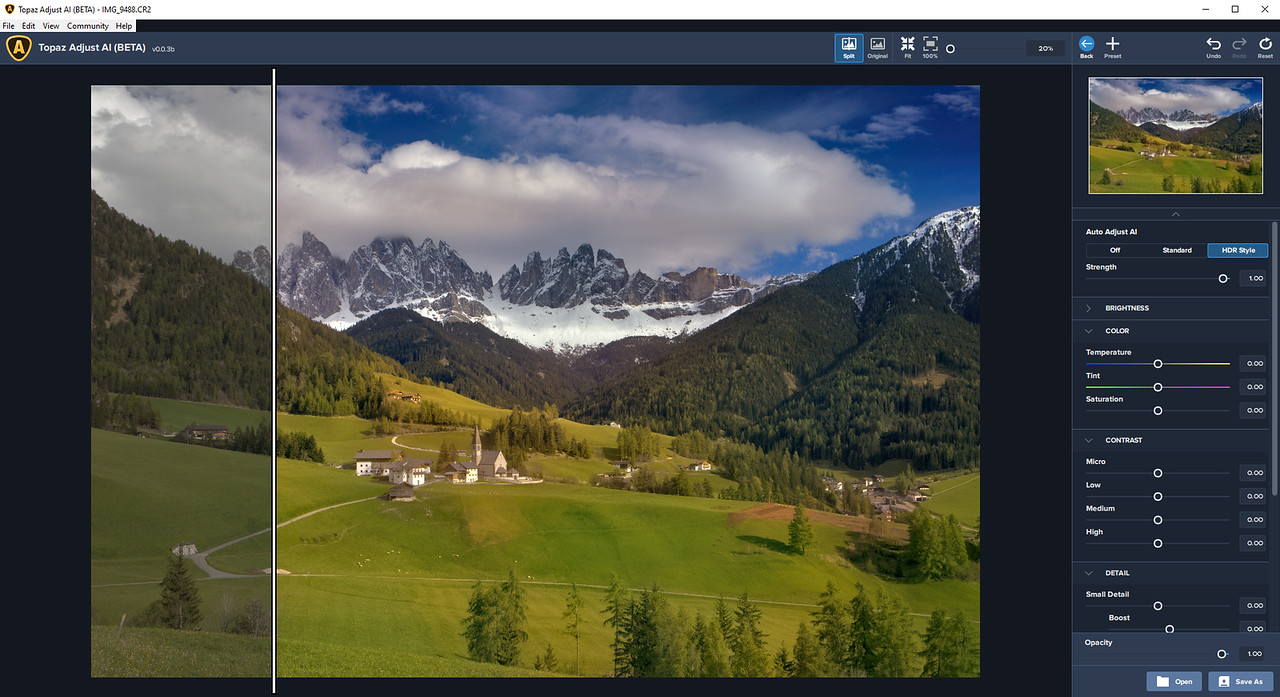
Task: Click the Tint slider handle
Action: [x=1158, y=387]
